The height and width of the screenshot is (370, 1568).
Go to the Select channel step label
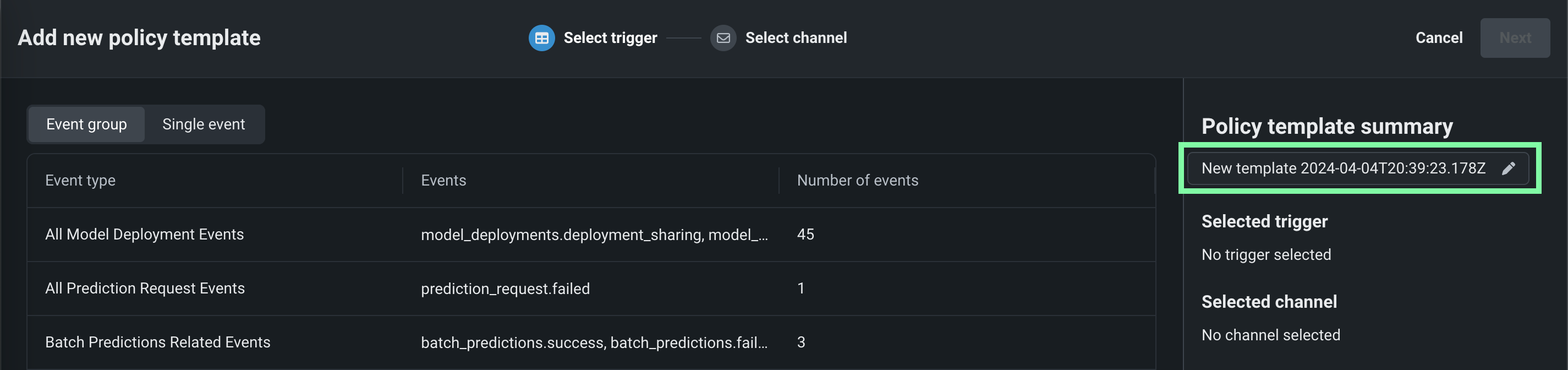(796, 38)
